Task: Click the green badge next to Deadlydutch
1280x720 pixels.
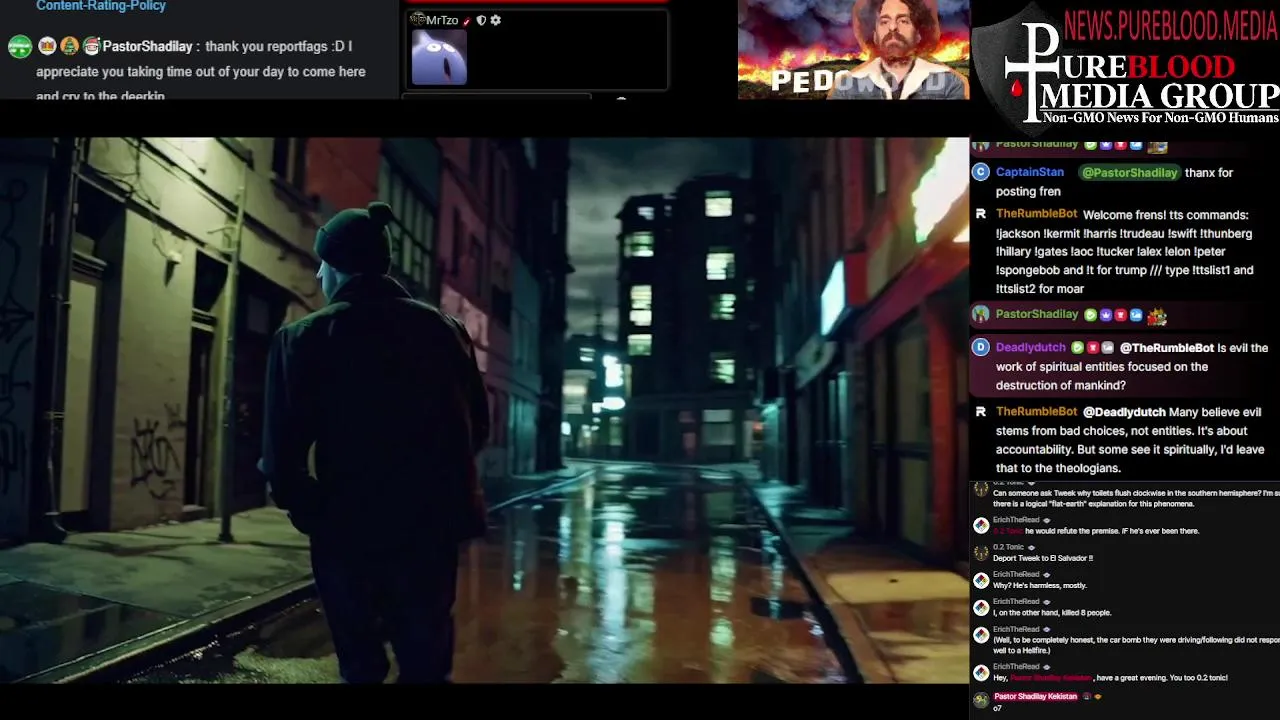Action: (1077, 347)
